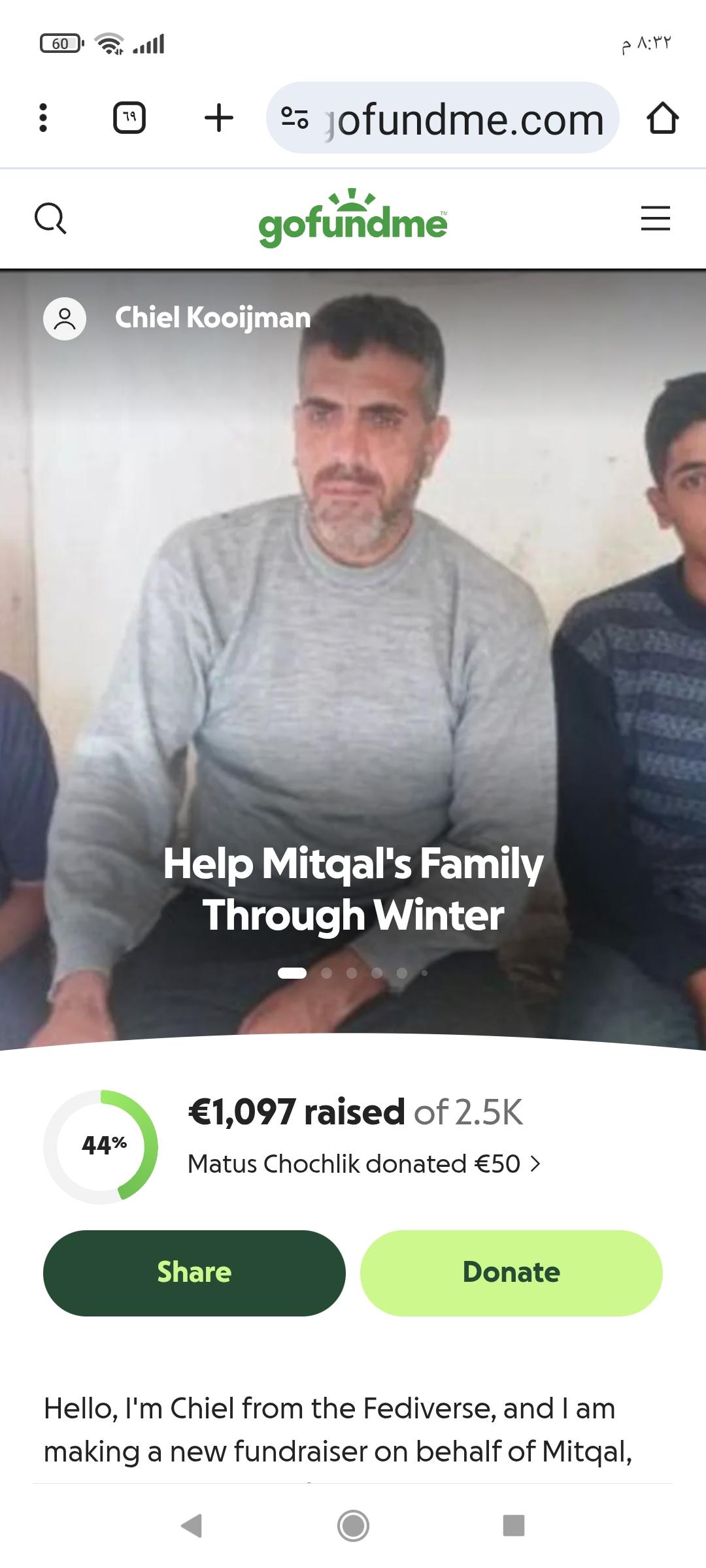Open the GoFundMe hamburger menu
Image resolution: width=706 pixels, height=1568 pixels.
(655, 218)
